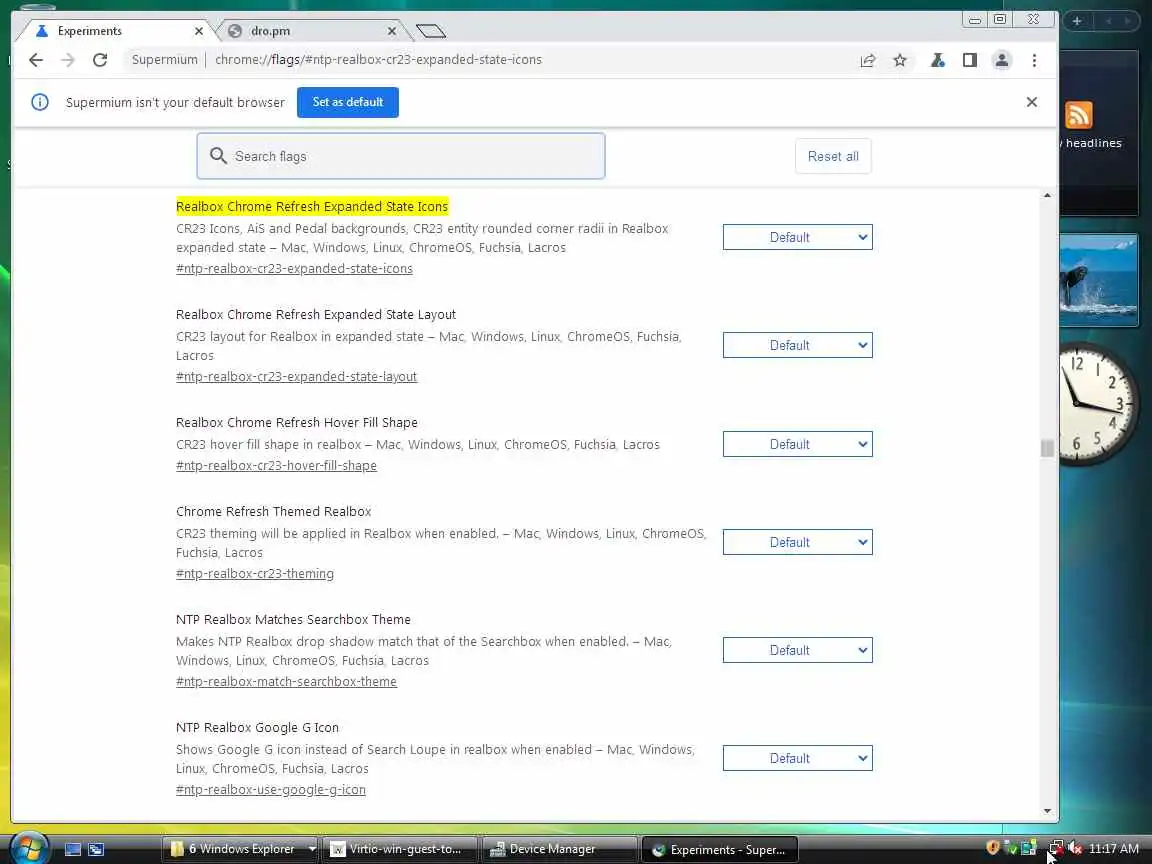Click Reset all flags button
Screen dimensions: 1152x864
tap(833, 156)
